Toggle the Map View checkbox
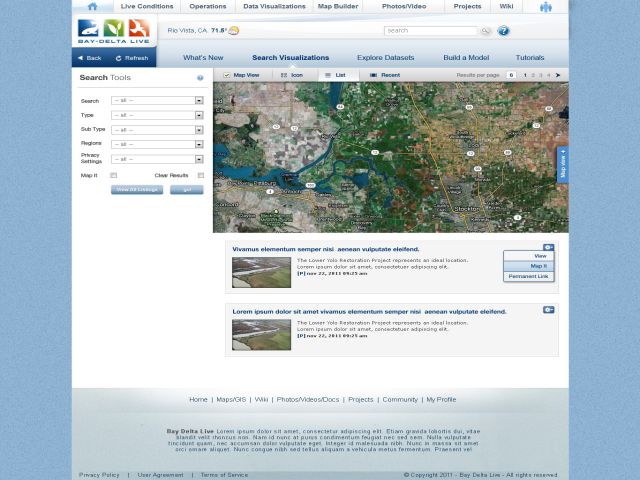 point(227,75)
